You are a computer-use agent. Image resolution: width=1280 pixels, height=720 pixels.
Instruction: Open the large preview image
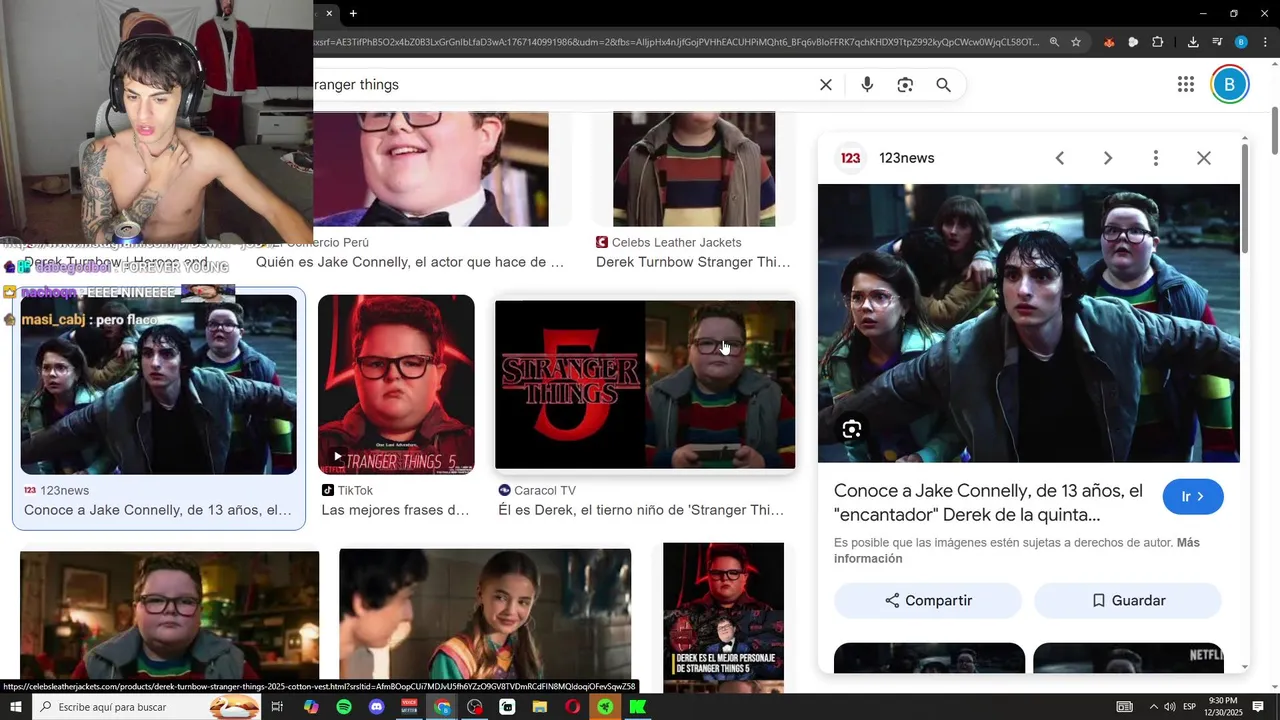[1029, 323]
